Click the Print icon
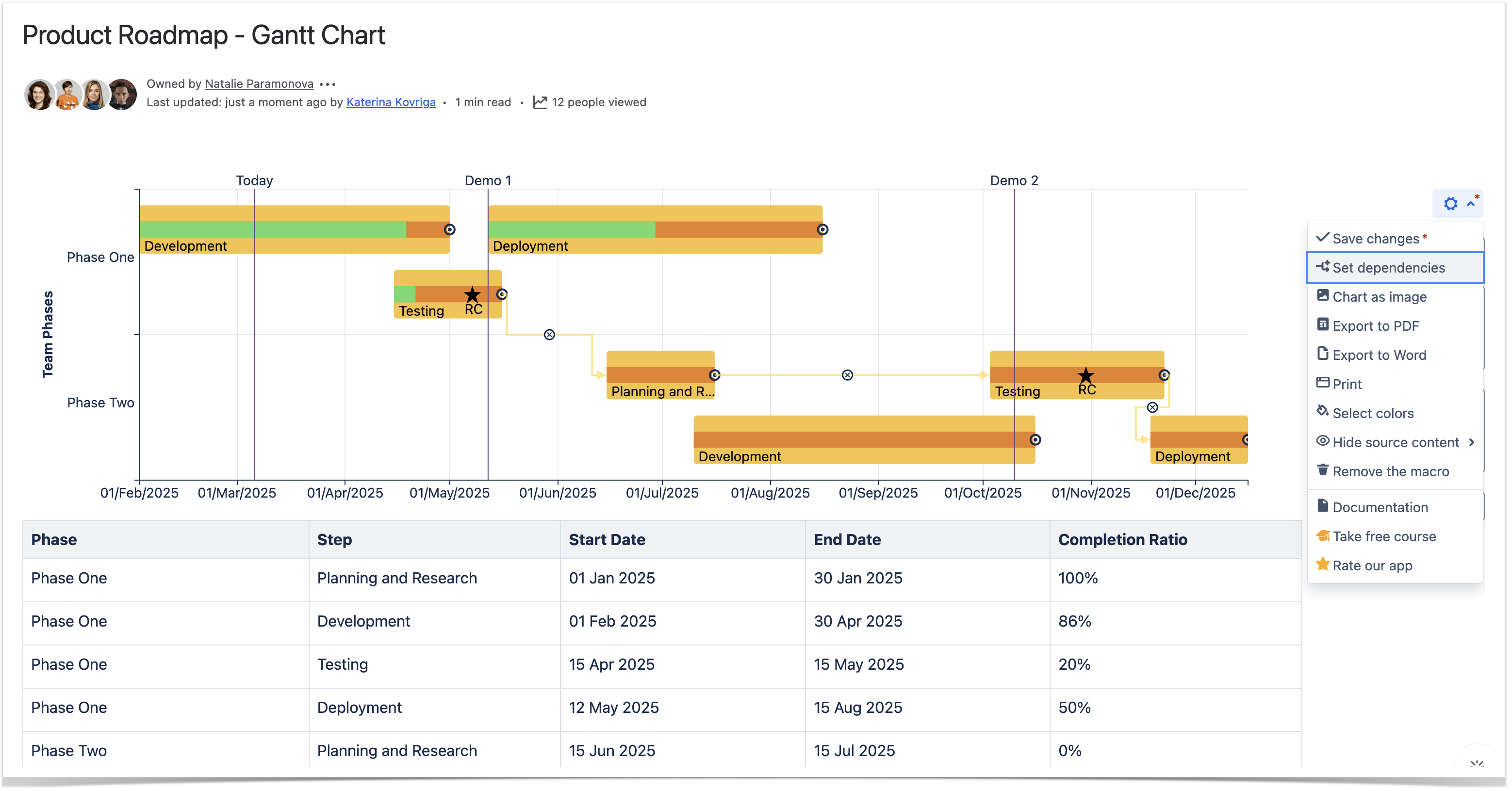Viewport: 1512px width, 791px height. (x=1322, y=383)
